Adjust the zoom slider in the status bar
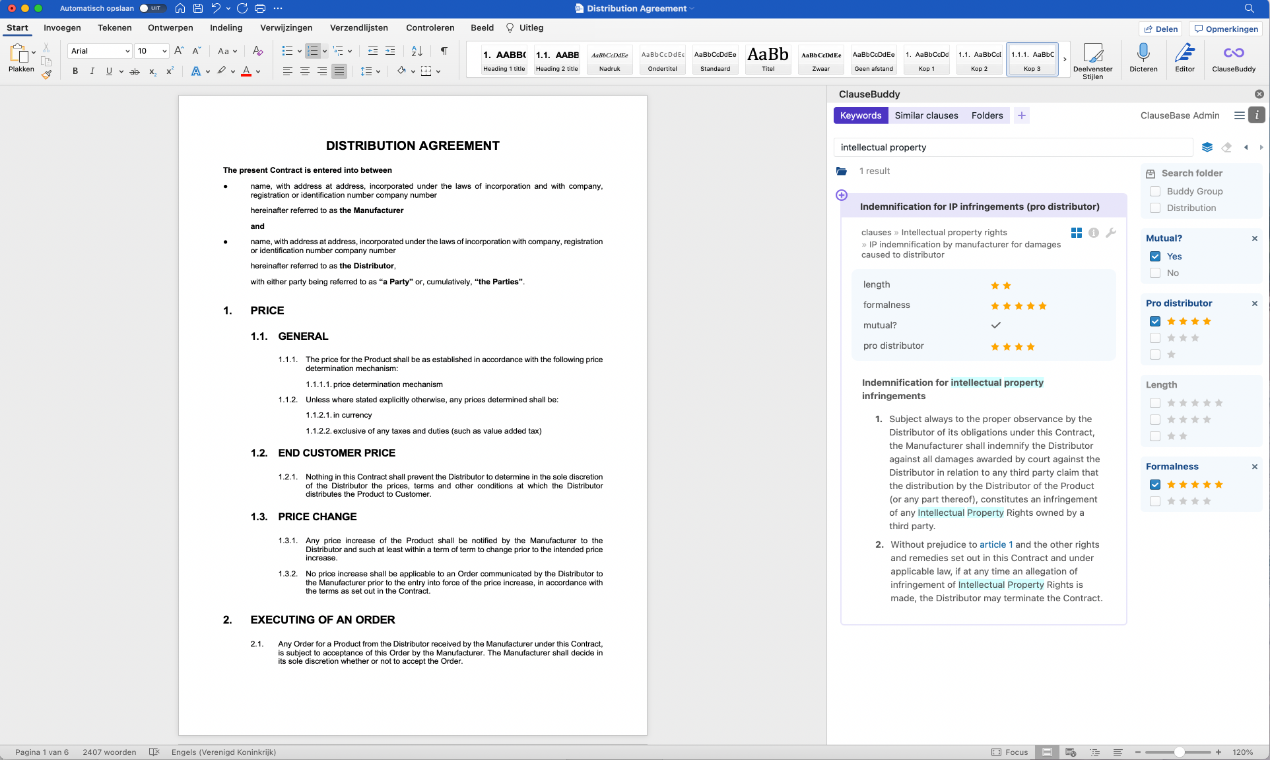 coord(1180,752)
